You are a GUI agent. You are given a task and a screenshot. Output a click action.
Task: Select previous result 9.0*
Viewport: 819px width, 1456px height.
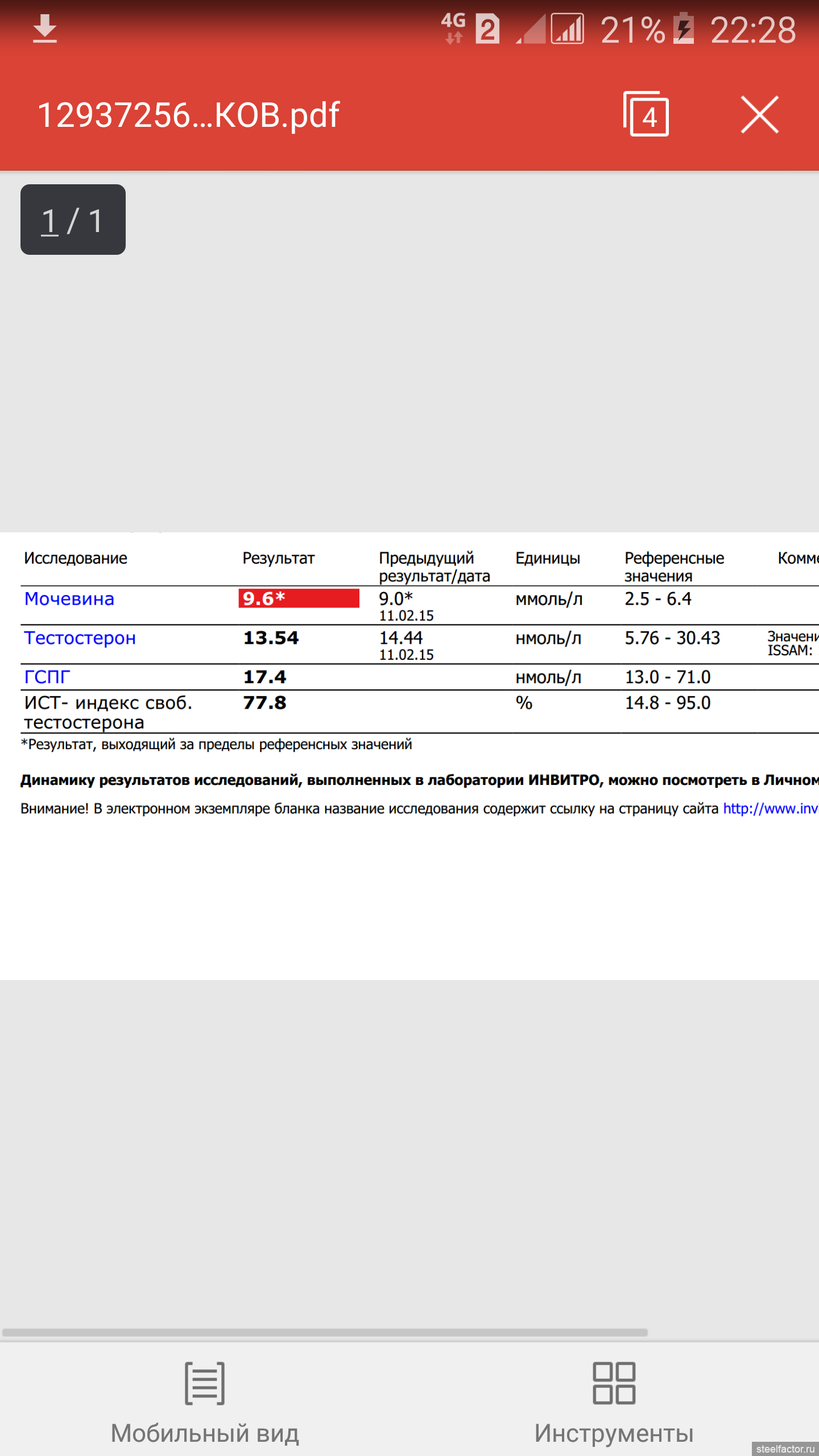pyautogui.click(x=396, y=598)
